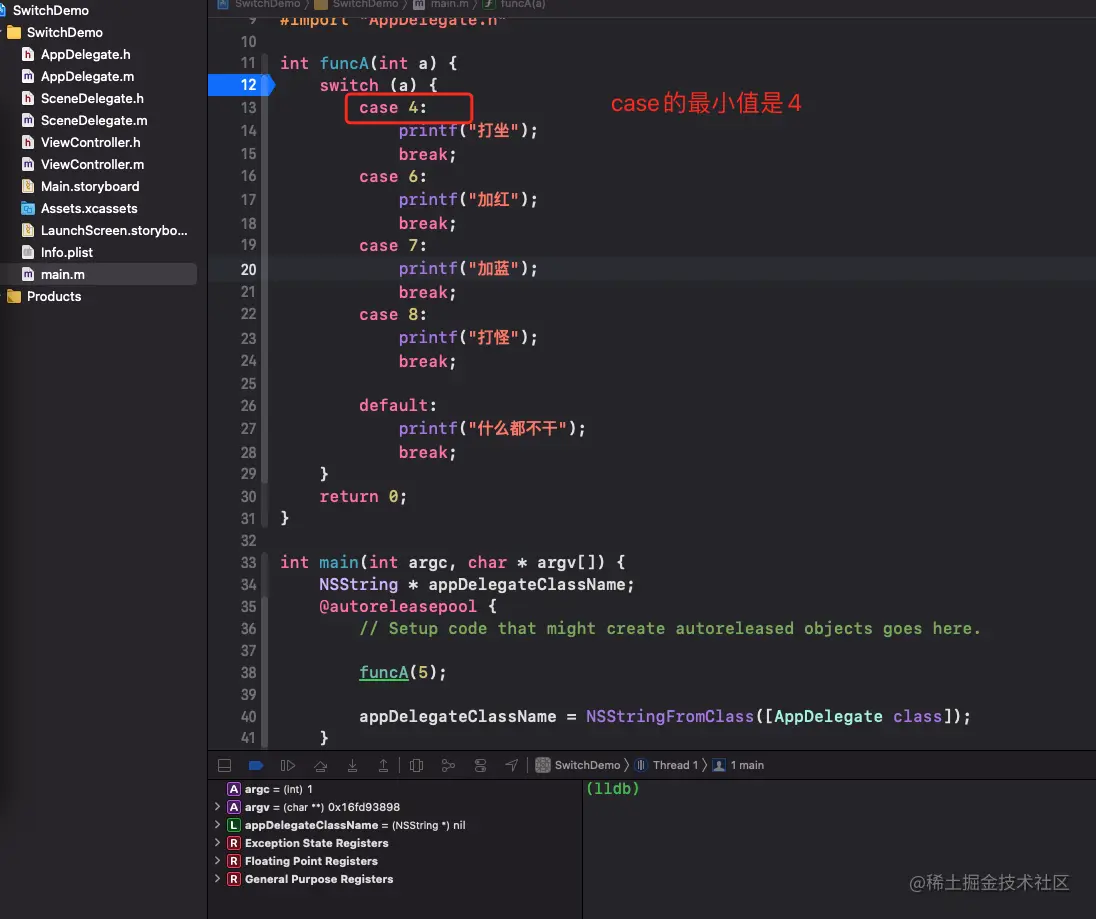1096x919 pixels.
Task: Place cursor on 'case 6:' line
Action: pyautogui.click(x=393, y=177)
